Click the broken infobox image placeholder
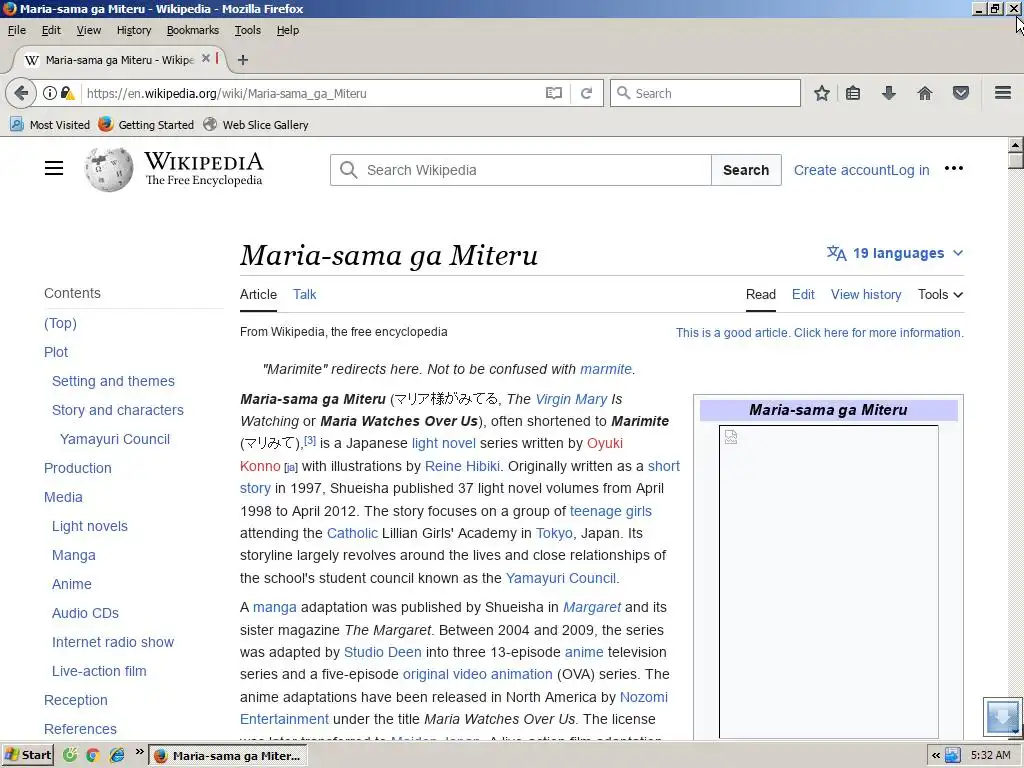 tap(731, 437)
